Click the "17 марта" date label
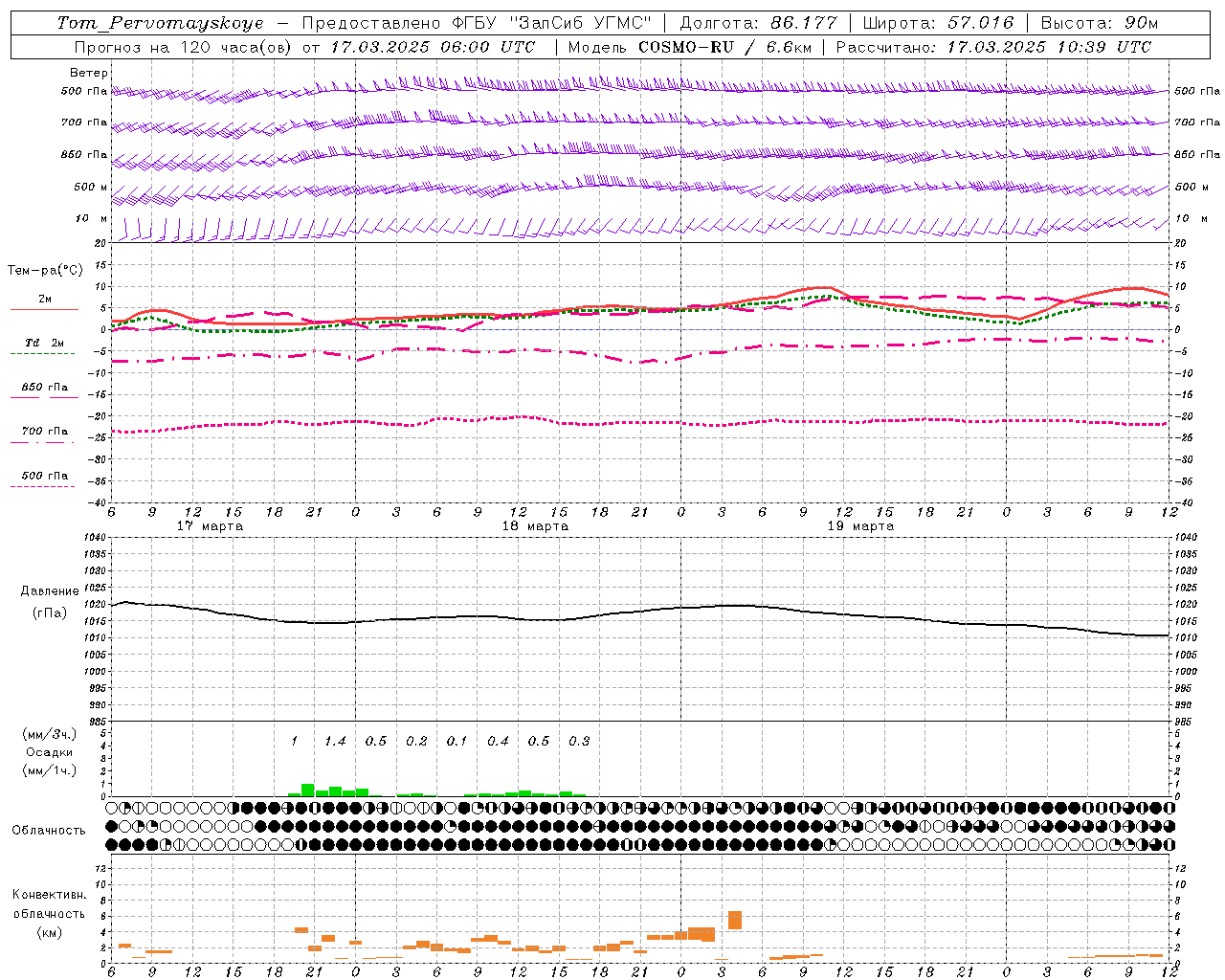1225x980 pixels. (x=210, y=526)
